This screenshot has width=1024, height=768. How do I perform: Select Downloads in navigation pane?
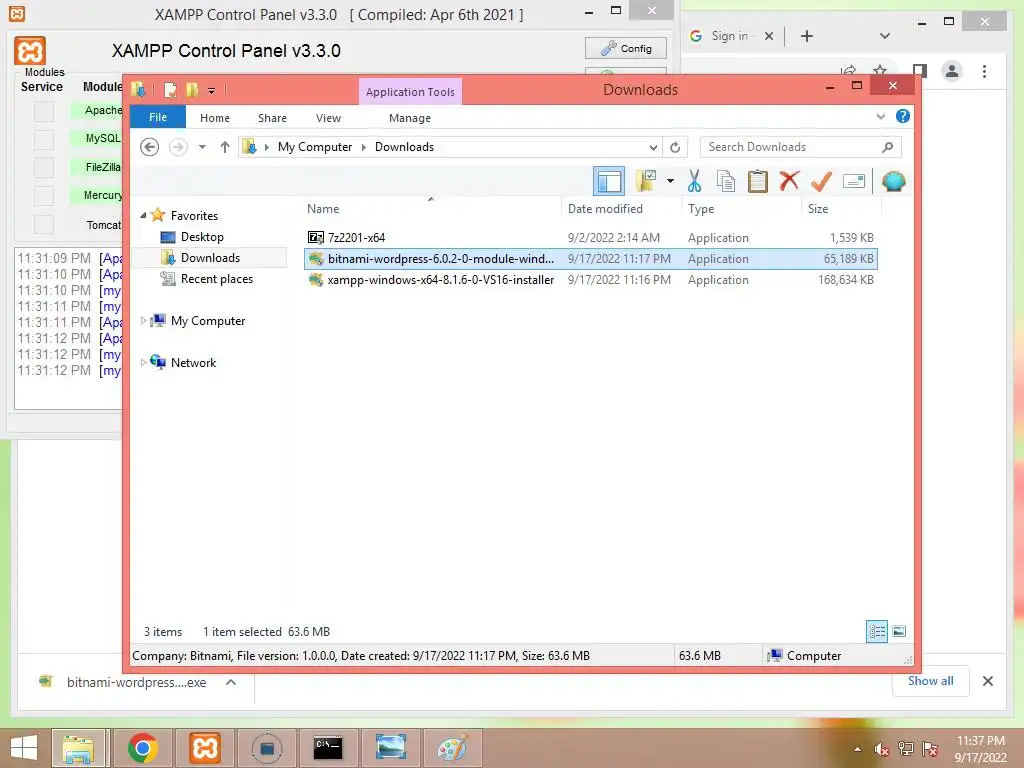tap(210, 257)
